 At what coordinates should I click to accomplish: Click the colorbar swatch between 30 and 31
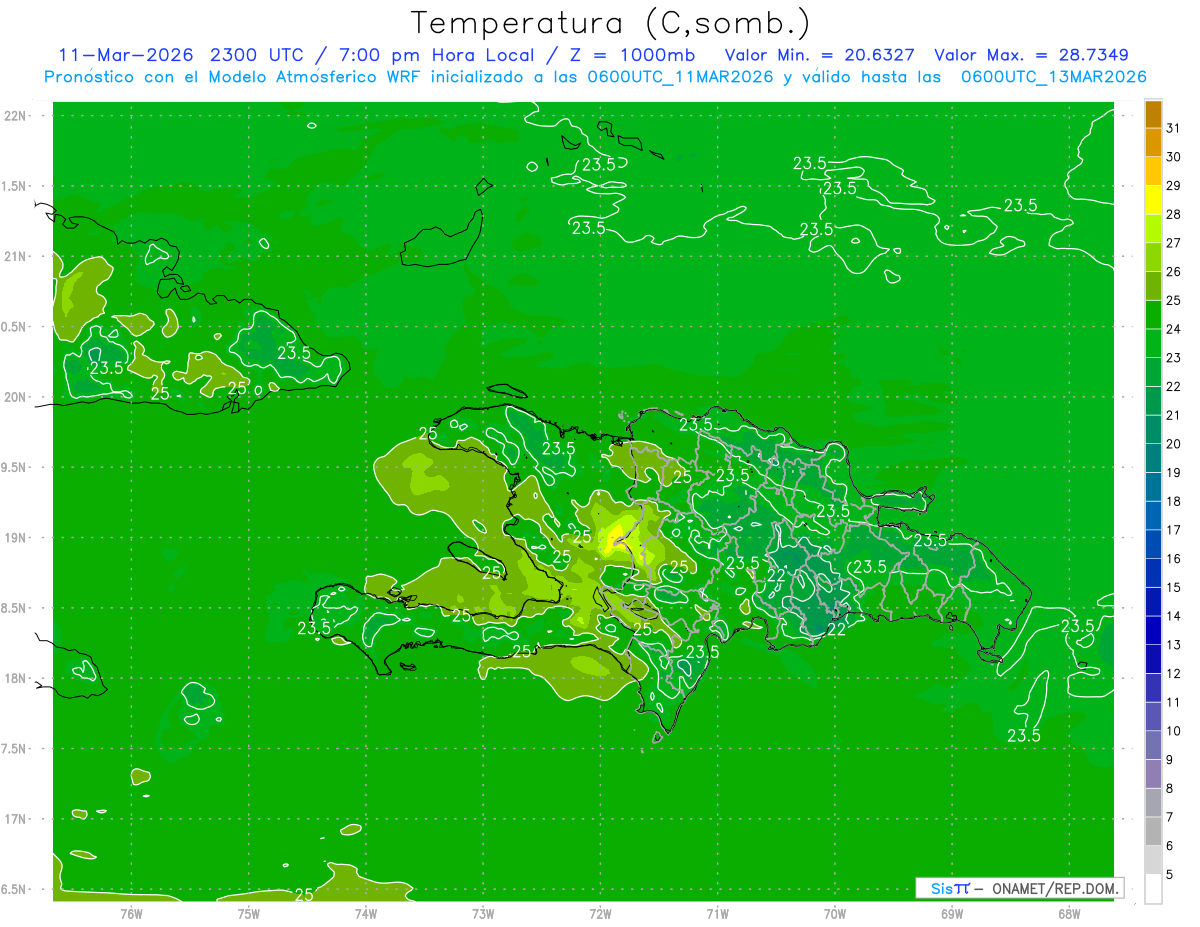1153,143
